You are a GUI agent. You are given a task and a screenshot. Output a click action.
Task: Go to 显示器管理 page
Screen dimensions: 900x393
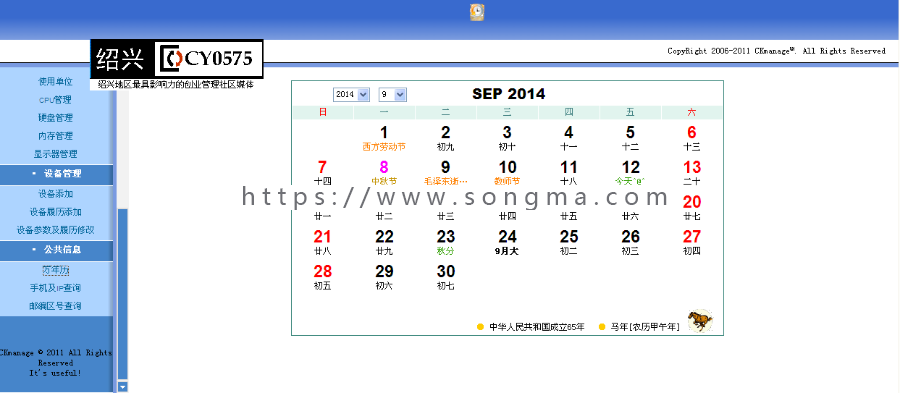(x=56, y=154)
